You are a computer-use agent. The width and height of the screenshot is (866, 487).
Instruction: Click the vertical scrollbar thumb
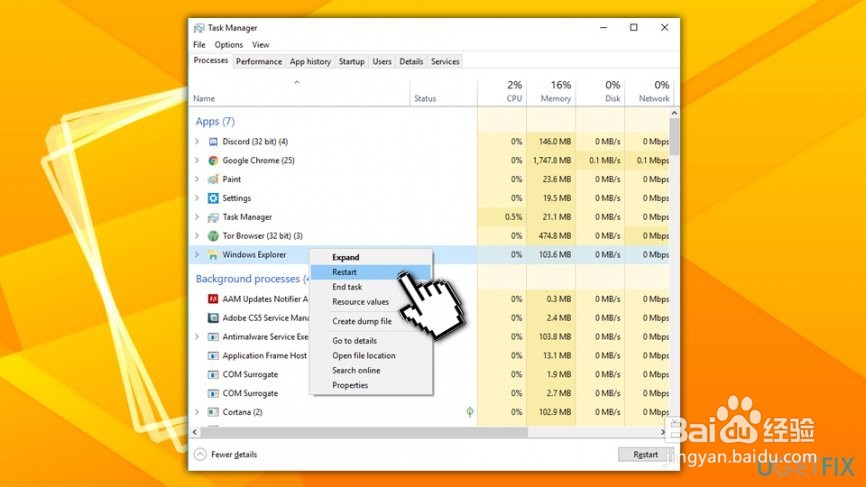tap(674, 136)
